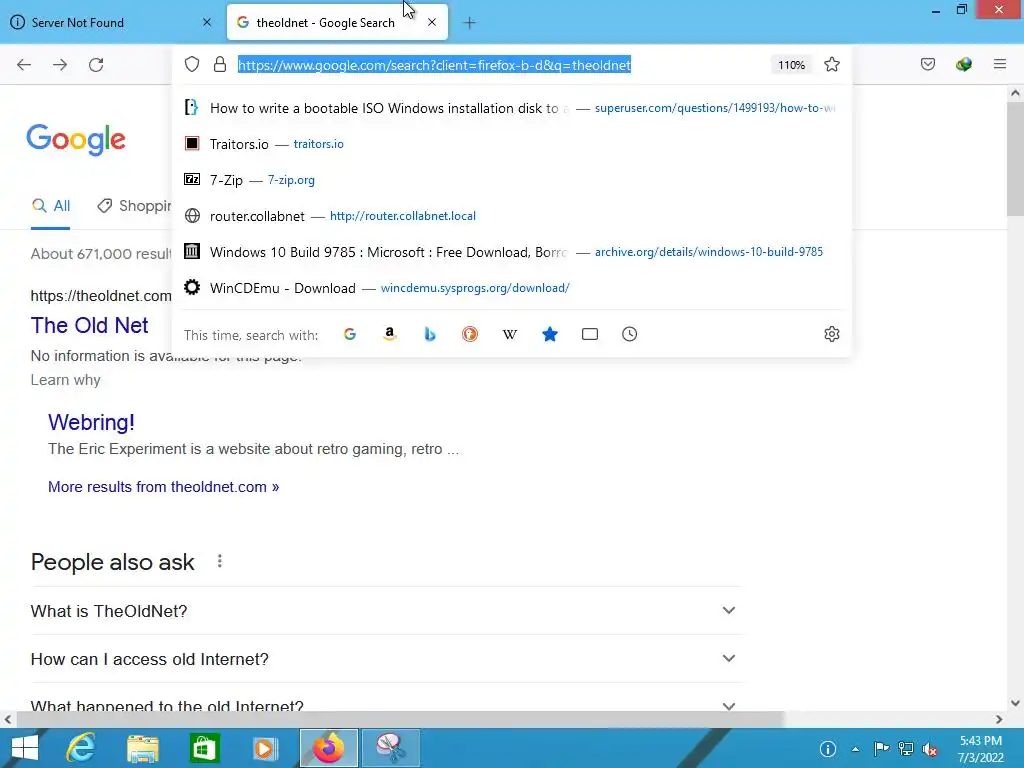View site security via the padlock icon
Screen dimensions: 1024x768
(x=220, y=64)
